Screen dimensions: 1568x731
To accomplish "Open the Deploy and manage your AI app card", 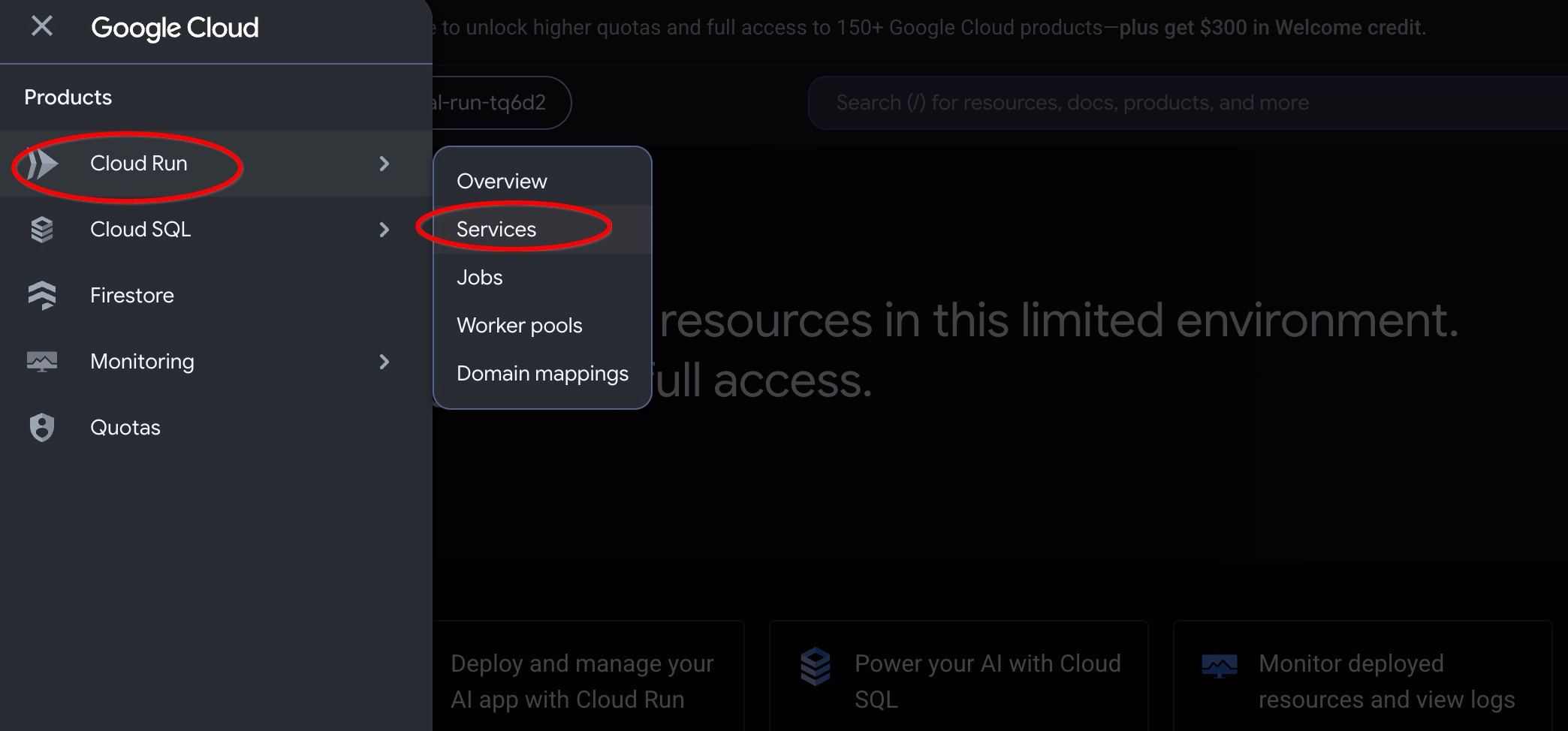I will click(x=588, y=675).
